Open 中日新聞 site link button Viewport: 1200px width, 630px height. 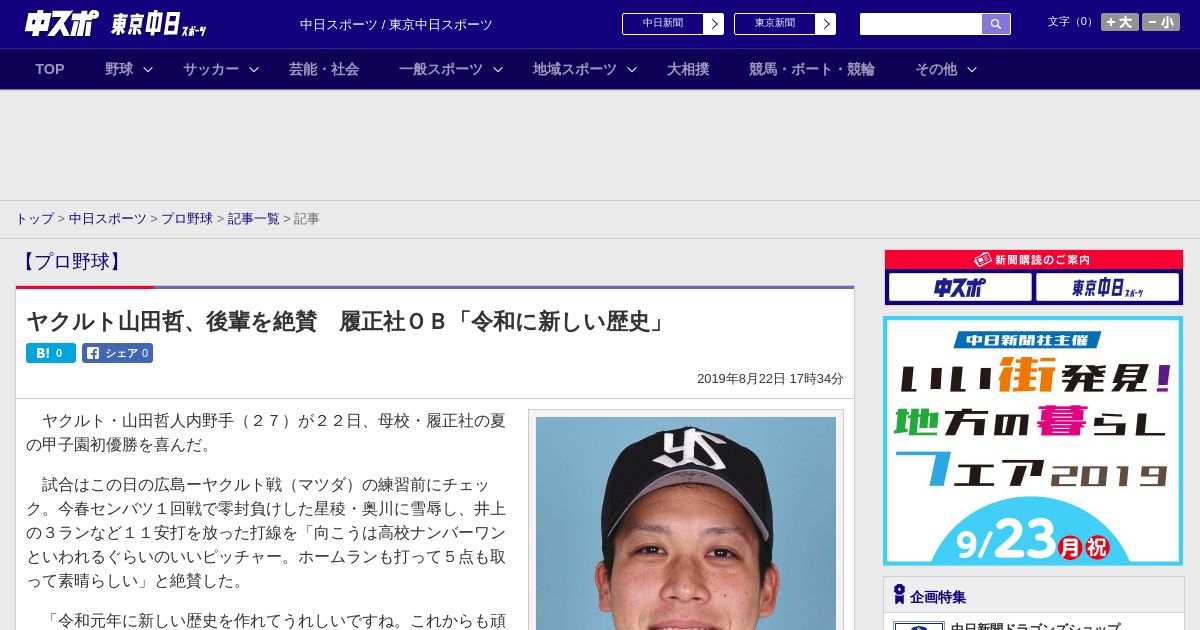(x=663, y=24)
